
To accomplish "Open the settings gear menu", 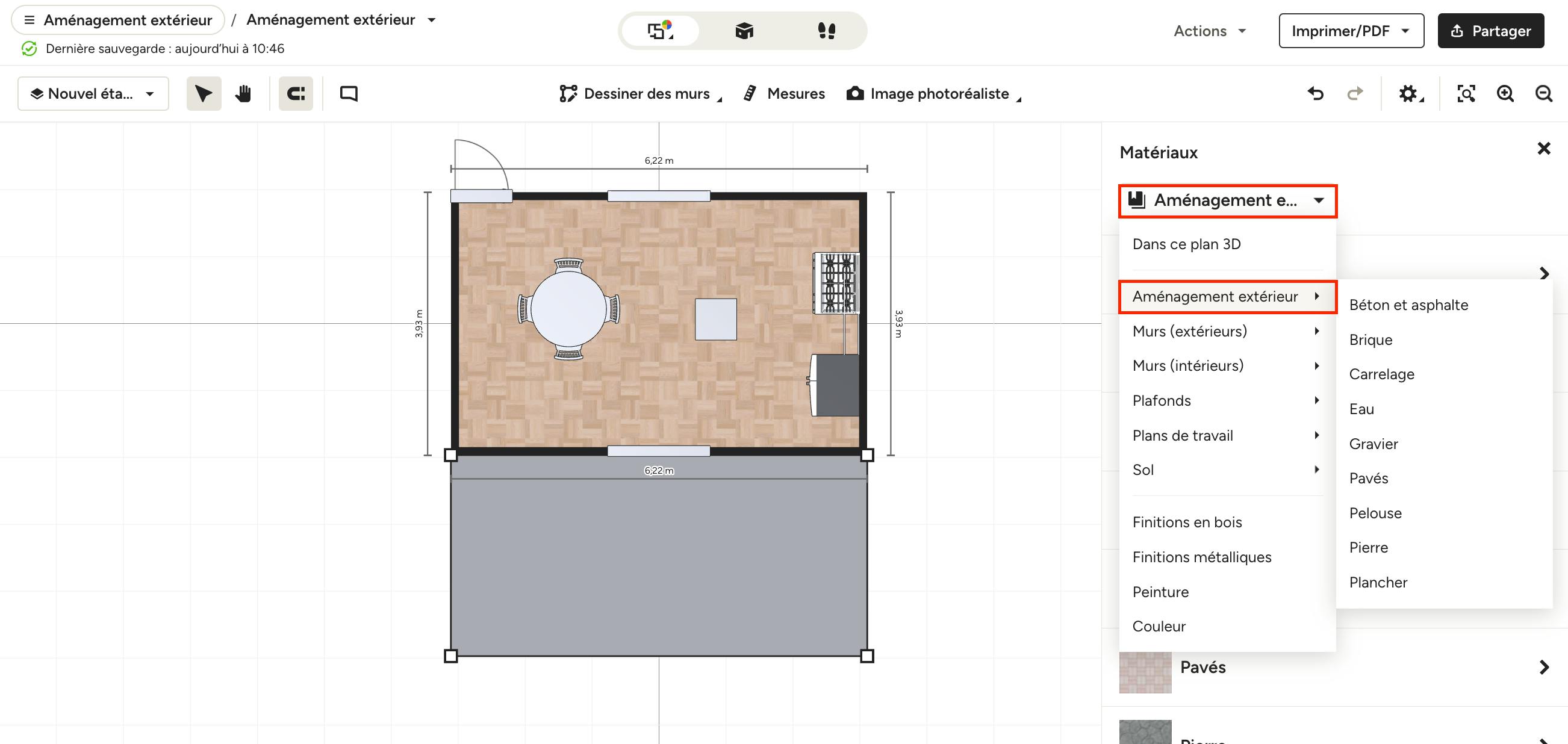I will click(x=1410, y=94).
